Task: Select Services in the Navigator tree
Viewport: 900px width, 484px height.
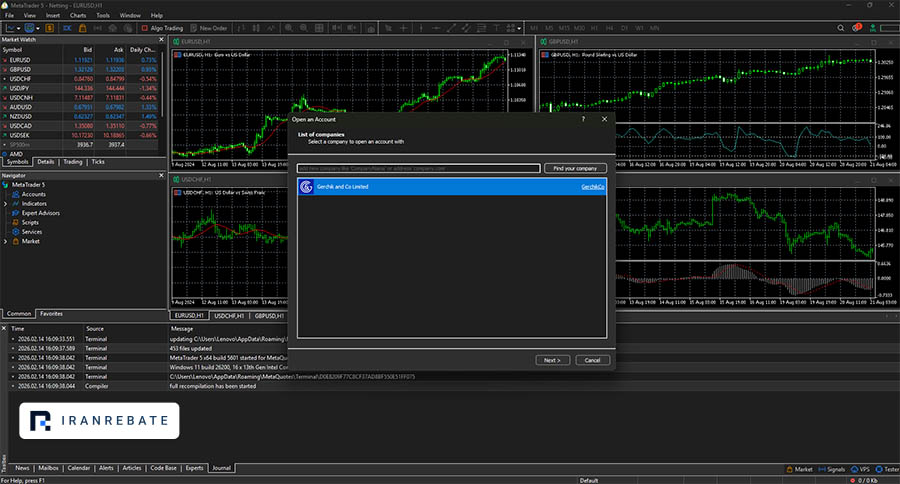Action: (x=32, y=232)
